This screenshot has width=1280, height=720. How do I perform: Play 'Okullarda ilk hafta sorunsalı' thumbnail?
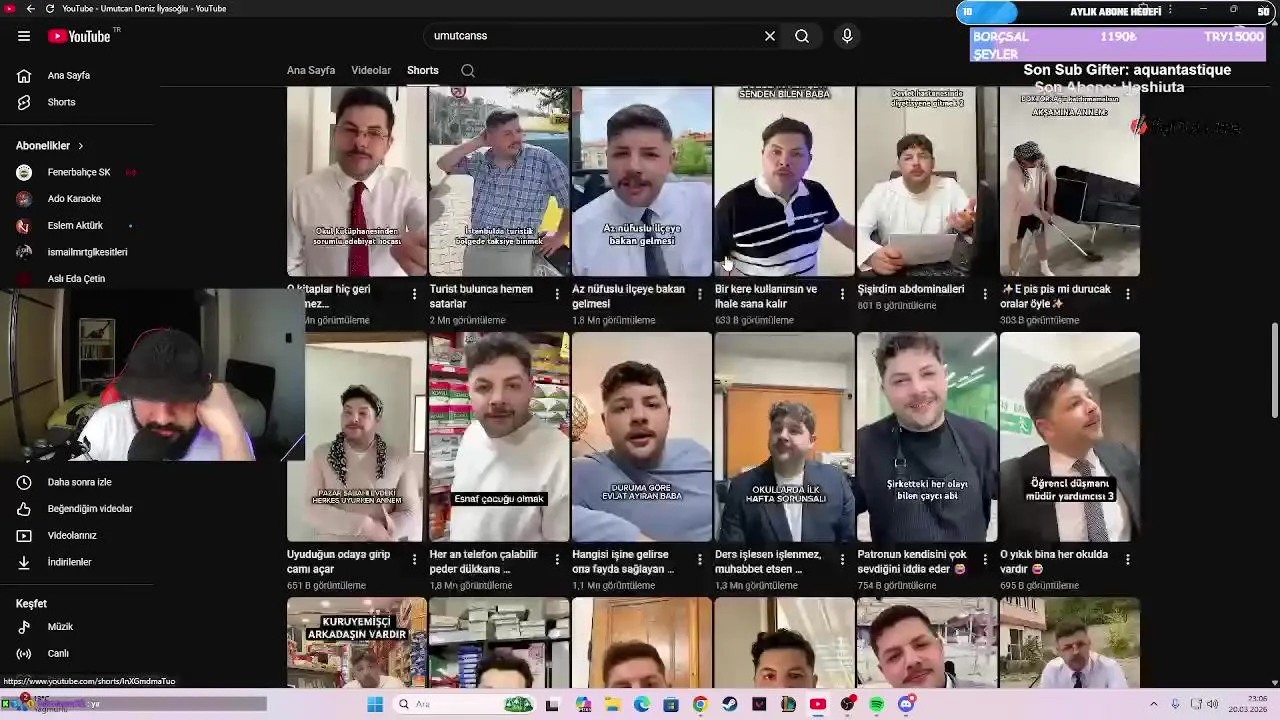785,436
